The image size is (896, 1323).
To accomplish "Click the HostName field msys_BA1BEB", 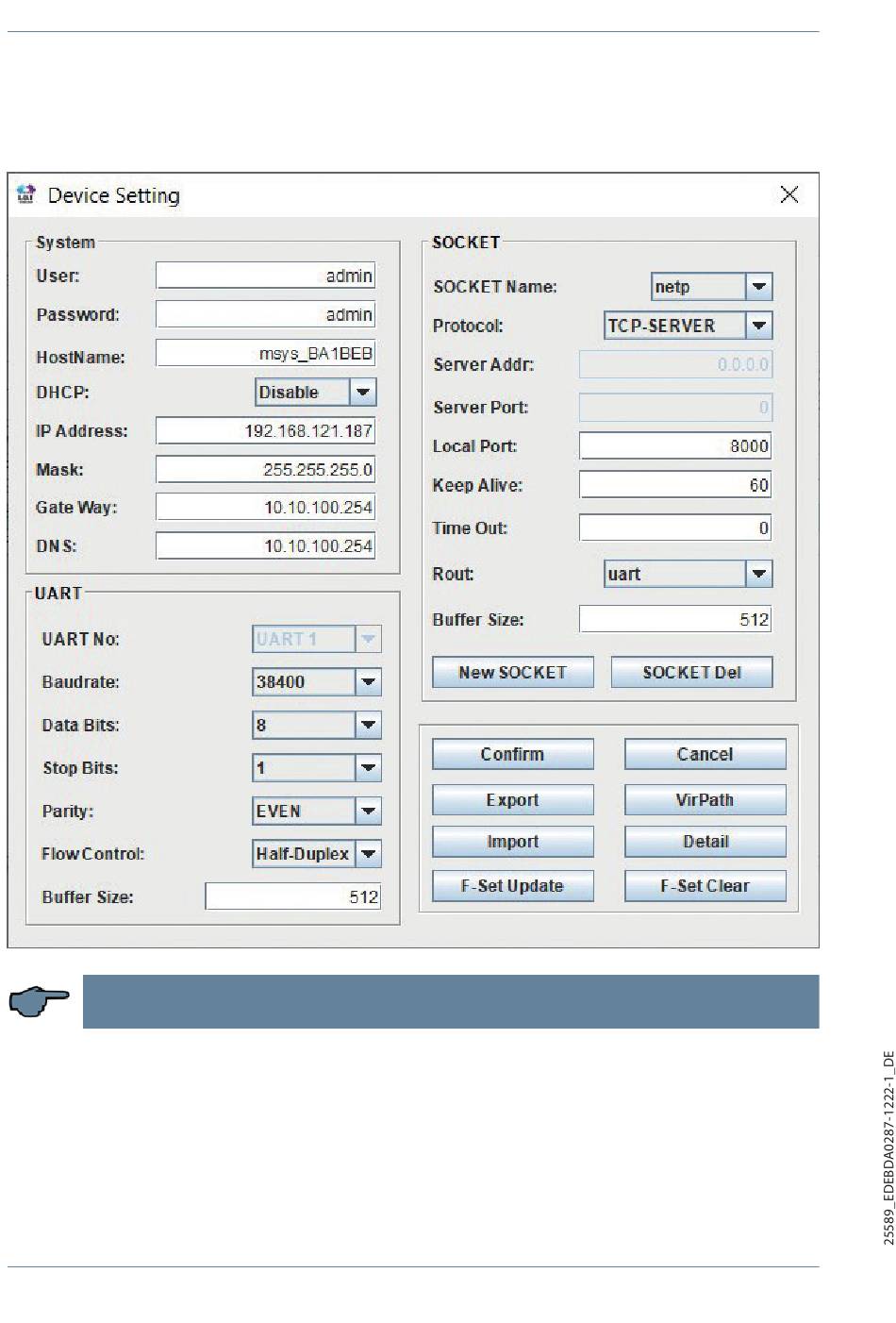I will [x=265, y=353].
